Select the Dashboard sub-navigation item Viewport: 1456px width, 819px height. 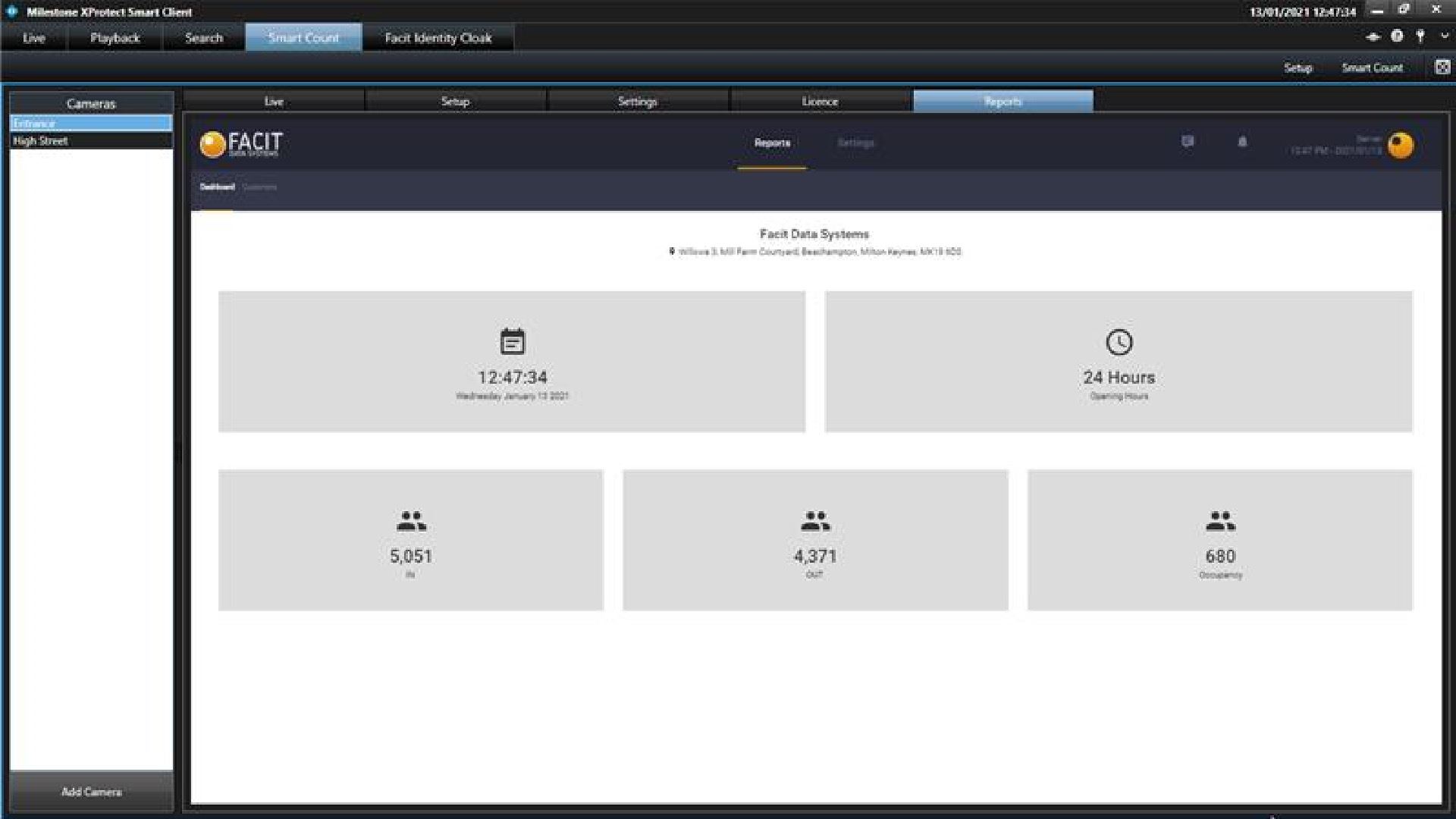click(x=217, y=187)
